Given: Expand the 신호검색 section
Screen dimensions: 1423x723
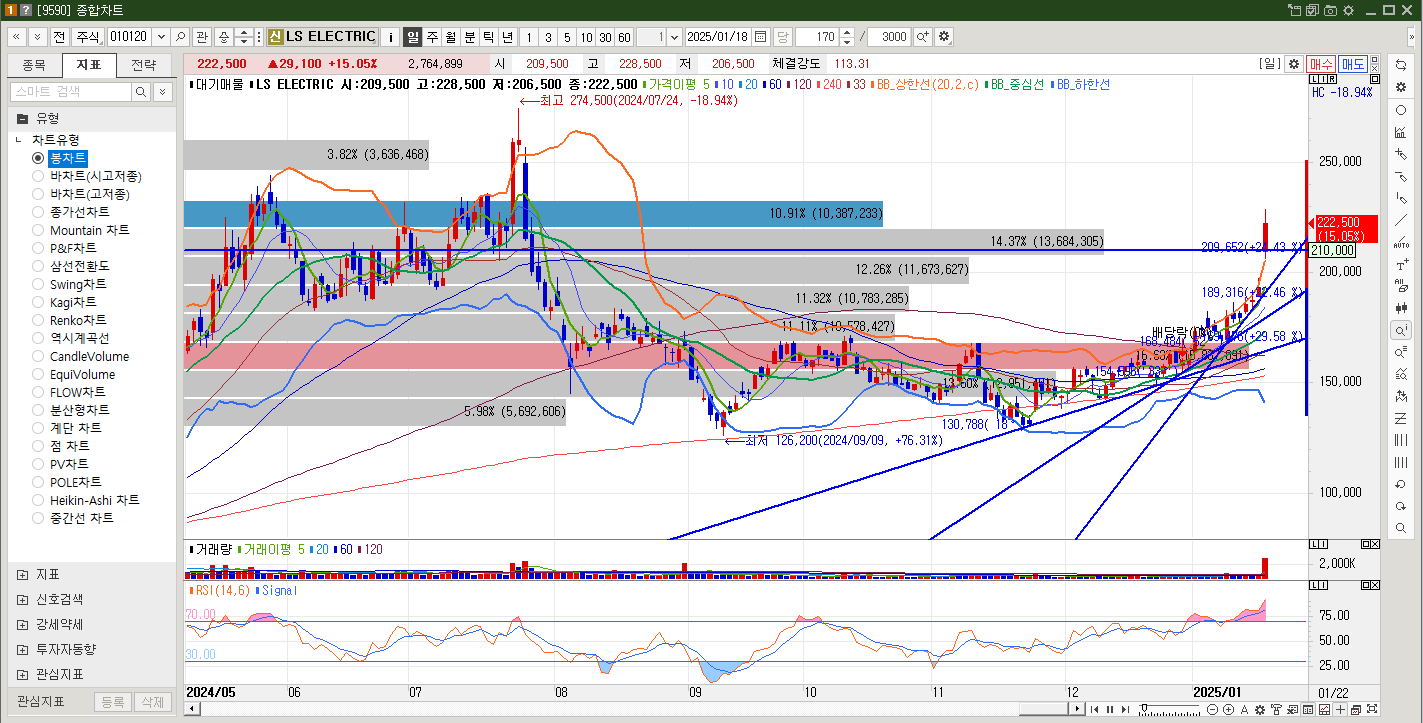Looking at the screenshot, I should point(22,599).
